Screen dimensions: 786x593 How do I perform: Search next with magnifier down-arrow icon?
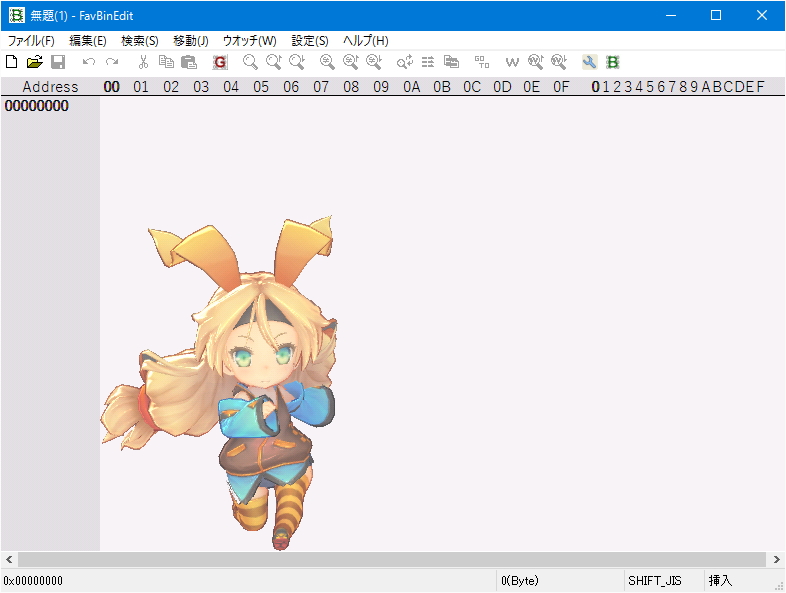(297, 62)
